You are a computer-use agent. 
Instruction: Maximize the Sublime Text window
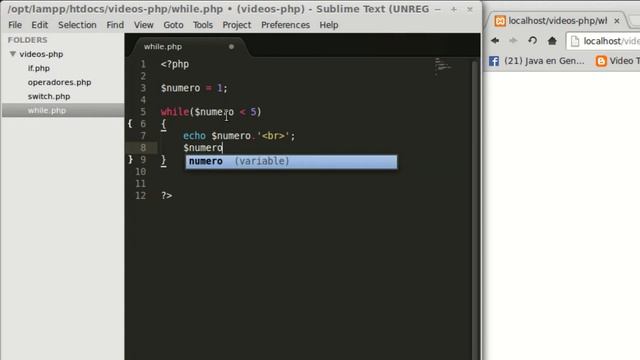[x=453, y=9]
